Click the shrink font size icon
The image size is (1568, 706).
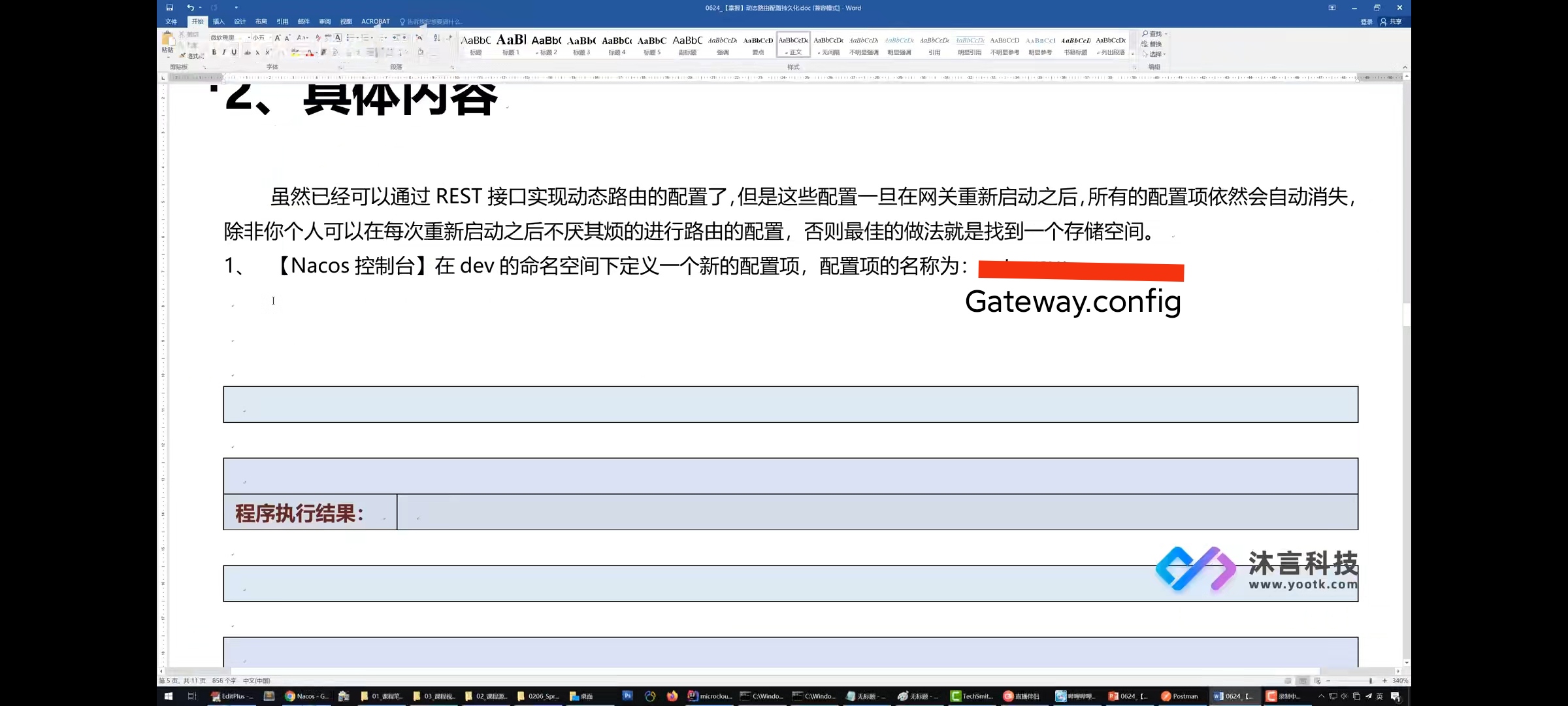pyautogui.click(x=287, y=38)
